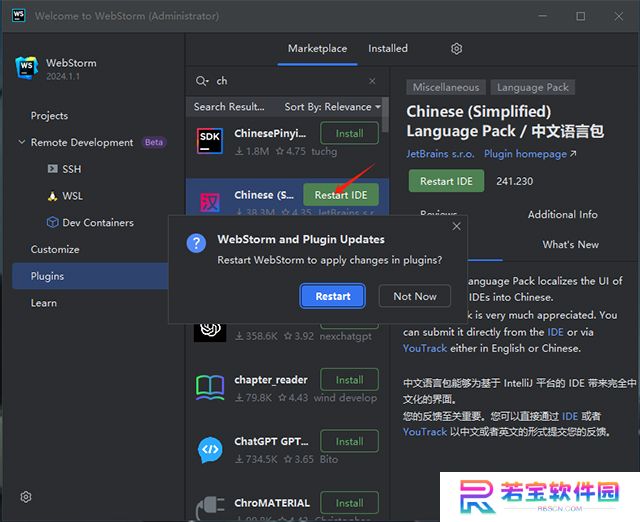This screenshot has height=522, width=640.
Task: Click the SSH terminal icon
Action: pos(53,169)
